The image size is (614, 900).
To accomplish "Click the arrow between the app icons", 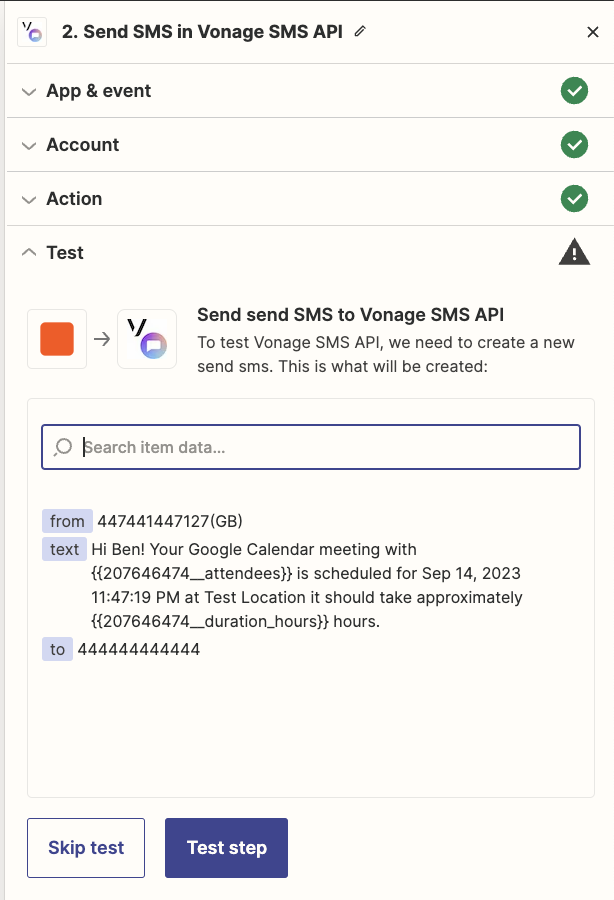I will (x=102, y=339).
